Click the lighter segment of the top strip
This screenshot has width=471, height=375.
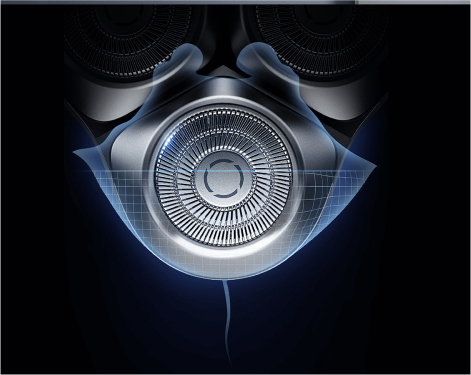tap(413, 2)
